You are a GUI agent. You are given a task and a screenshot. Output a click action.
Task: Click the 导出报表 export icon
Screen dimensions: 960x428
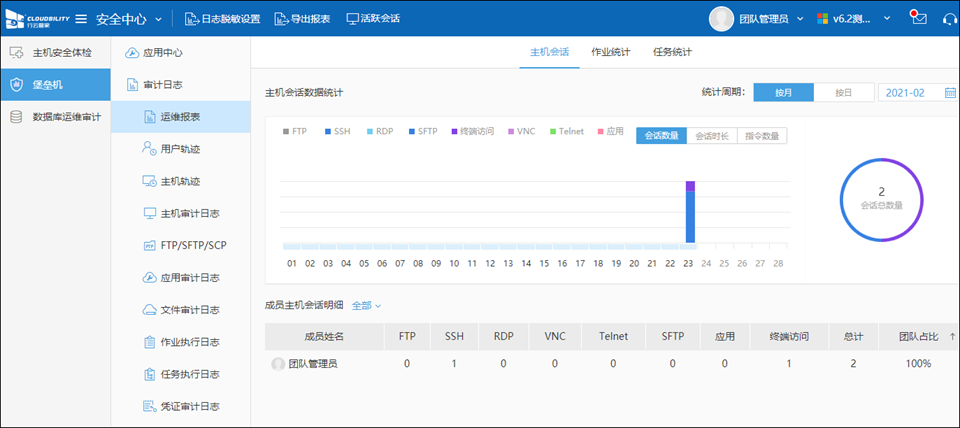tap(282, 19)
